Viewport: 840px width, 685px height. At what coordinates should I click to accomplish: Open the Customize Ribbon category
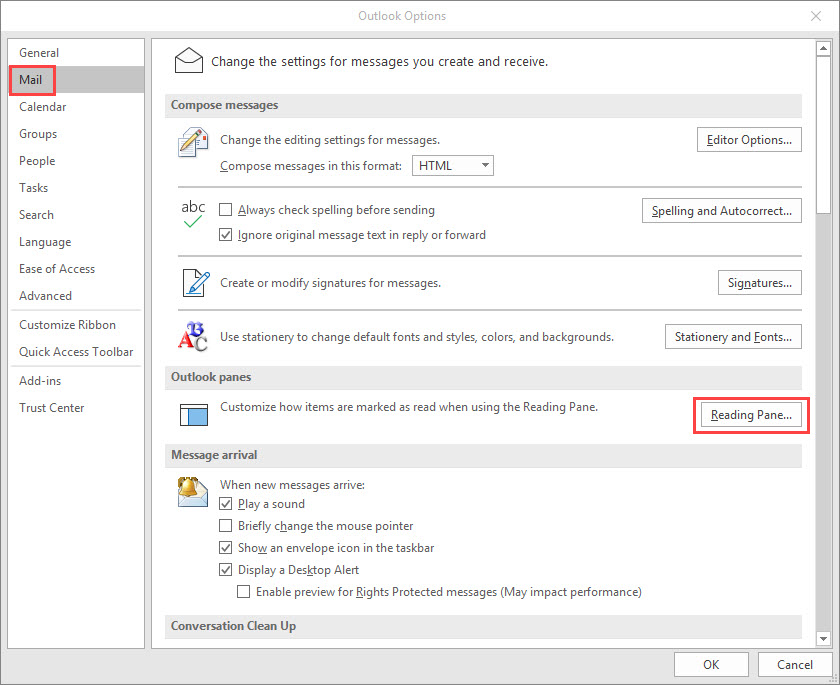click(x=76, y=325)
